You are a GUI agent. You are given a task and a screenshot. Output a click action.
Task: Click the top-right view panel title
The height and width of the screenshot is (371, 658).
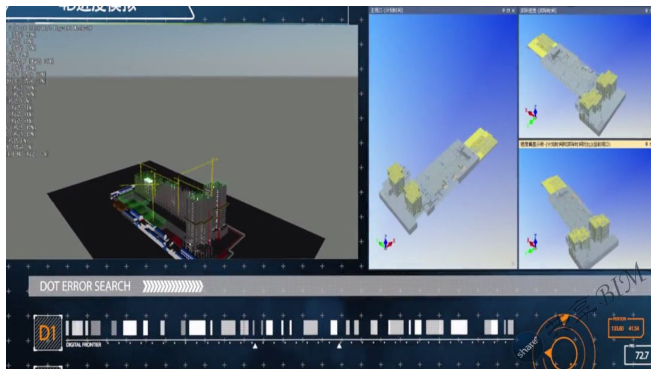pyautogui.click(x=538, y=10)
